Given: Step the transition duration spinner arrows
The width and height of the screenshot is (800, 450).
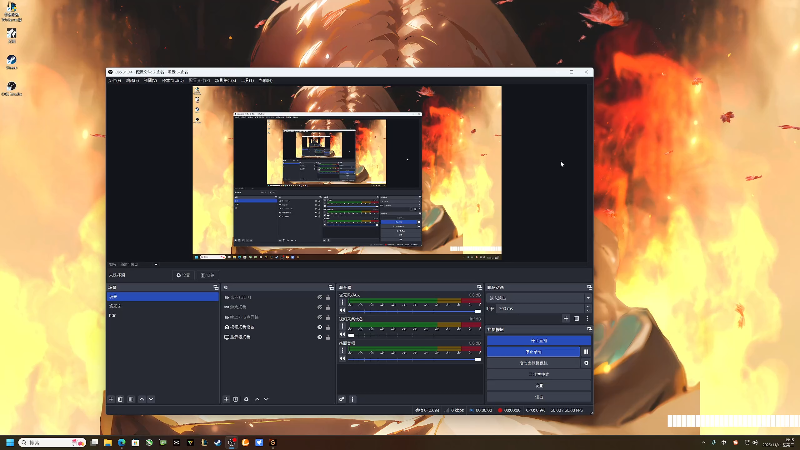Looking at the screenshot, I should 588,309.
